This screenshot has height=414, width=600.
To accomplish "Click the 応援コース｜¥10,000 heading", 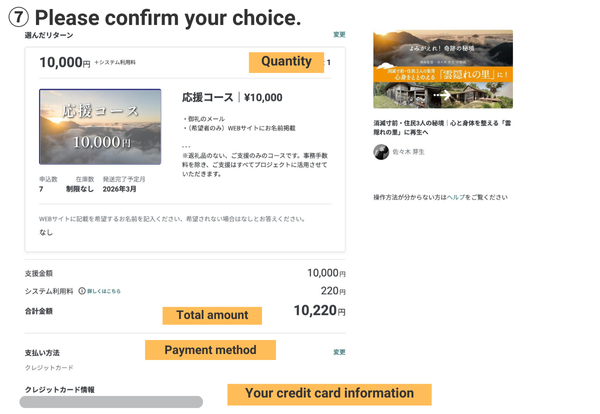I will click(x=232, y=98).
